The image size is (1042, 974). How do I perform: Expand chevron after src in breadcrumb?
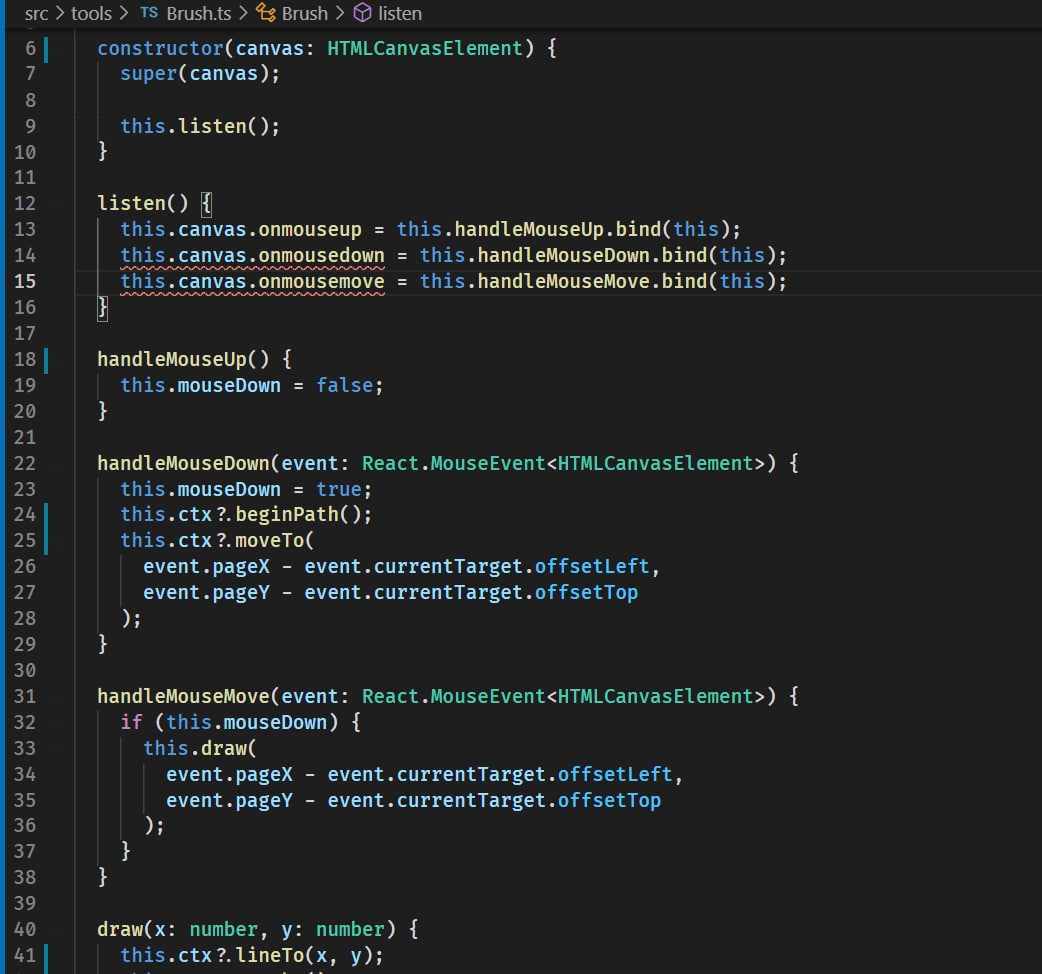60,13
